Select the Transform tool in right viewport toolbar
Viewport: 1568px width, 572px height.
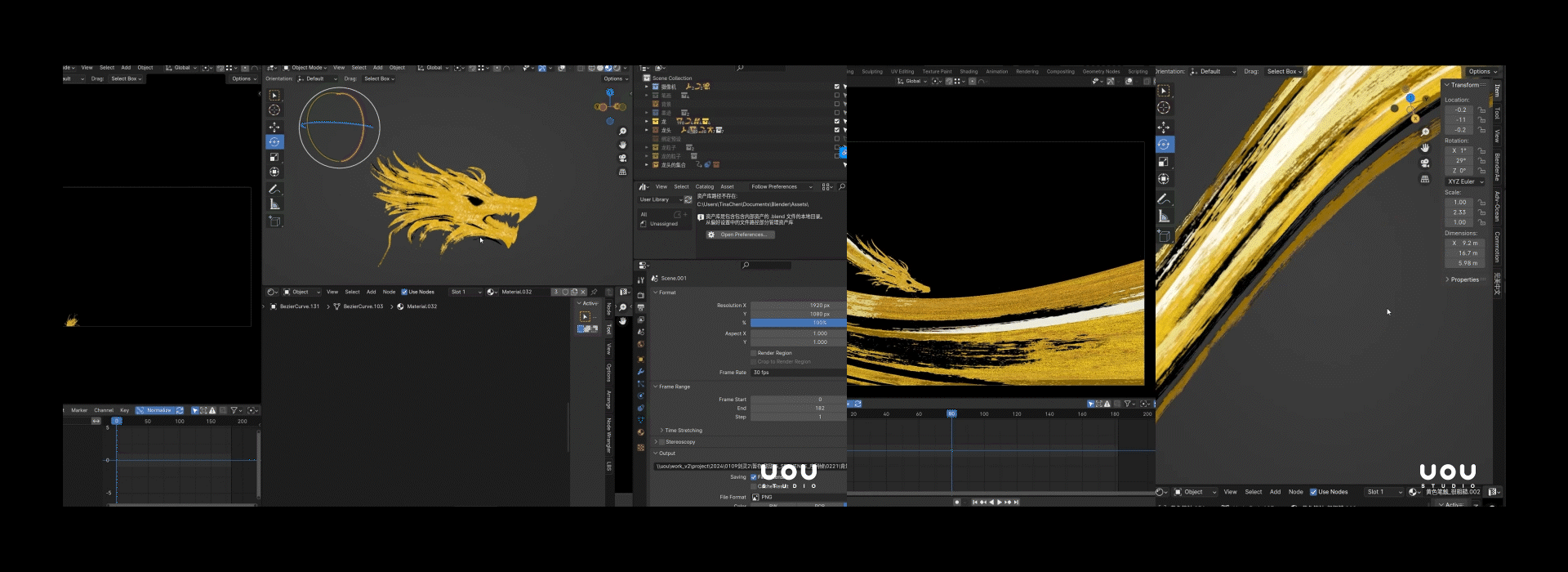pos(1164,179)
